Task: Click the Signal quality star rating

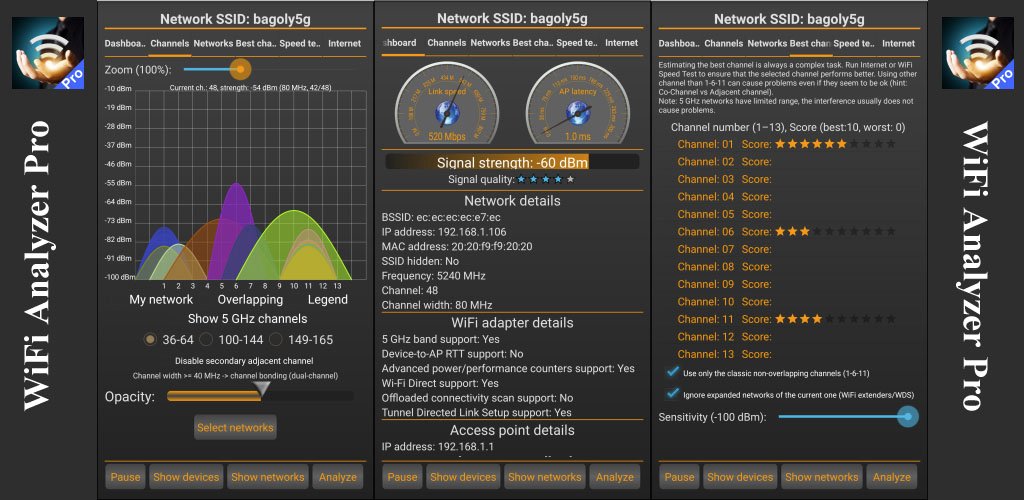Action: [x=546, y=179]
